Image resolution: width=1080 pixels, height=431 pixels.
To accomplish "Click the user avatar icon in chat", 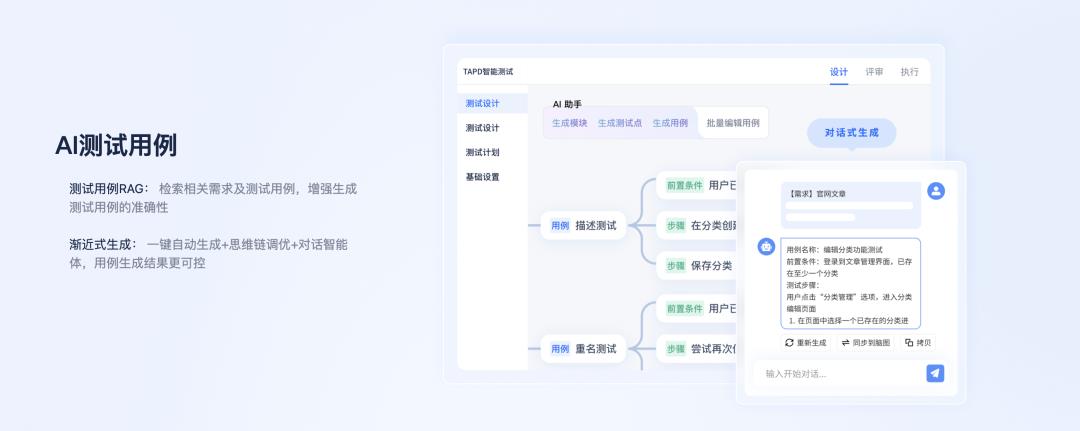I will [x=935, y=191].
